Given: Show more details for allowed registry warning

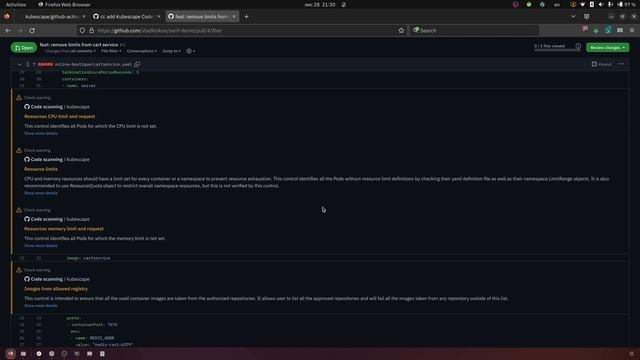Looking at the screenshot, I should pos(41,306).
